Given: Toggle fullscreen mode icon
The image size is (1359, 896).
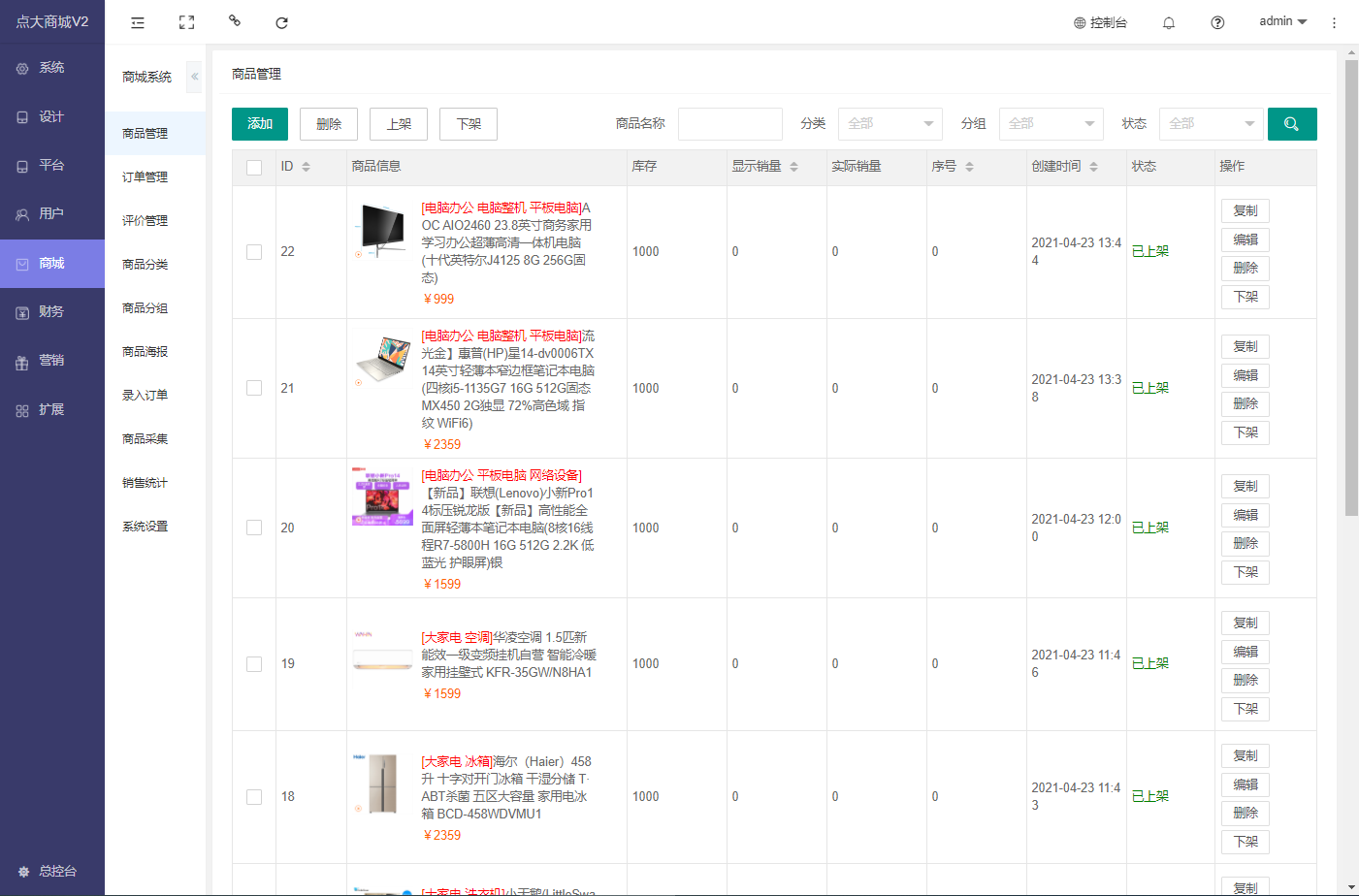Looking at the screenshot, I should [186, 22].
